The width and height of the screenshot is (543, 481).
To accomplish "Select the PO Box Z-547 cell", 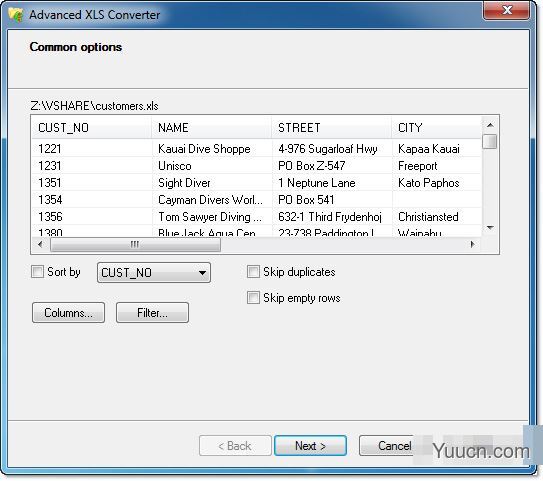I will pyautogui.click(x=332, y=166).
